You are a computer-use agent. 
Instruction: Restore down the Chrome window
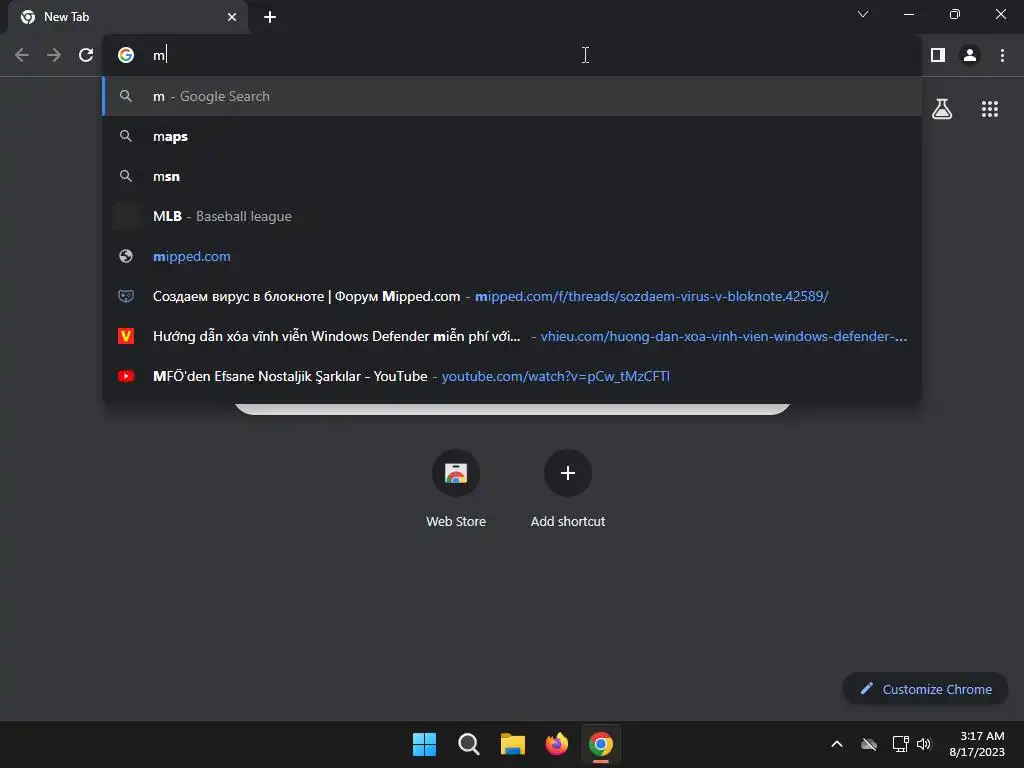tap(955, 14)
